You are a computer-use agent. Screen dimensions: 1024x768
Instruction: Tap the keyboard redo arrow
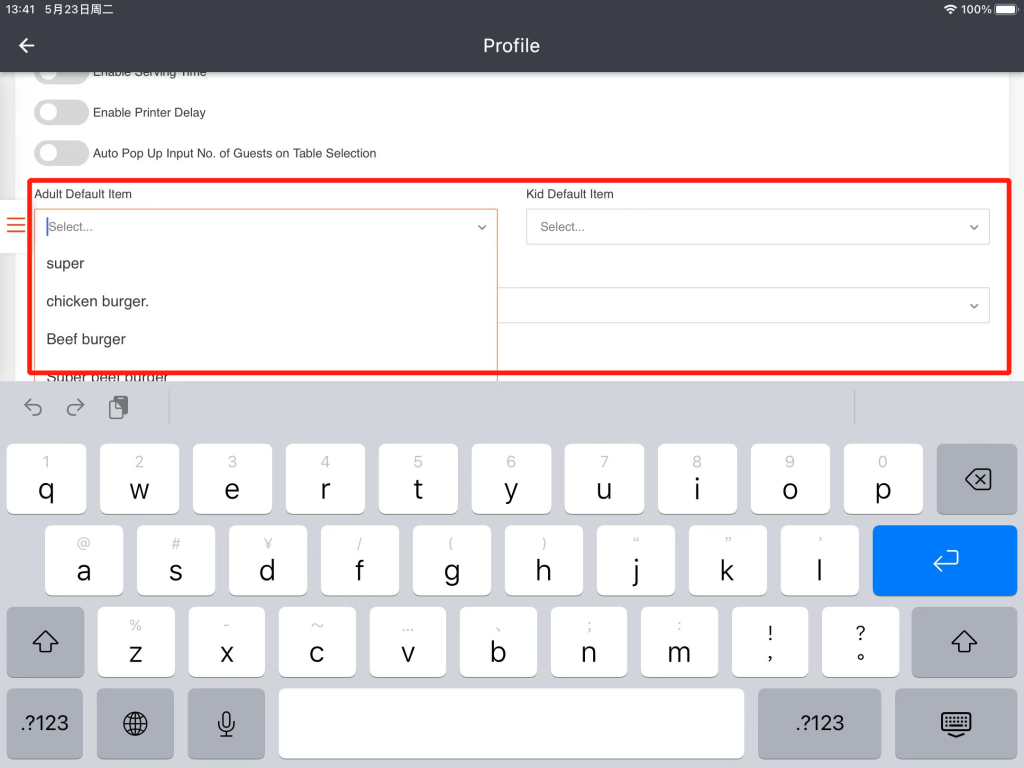76,407
